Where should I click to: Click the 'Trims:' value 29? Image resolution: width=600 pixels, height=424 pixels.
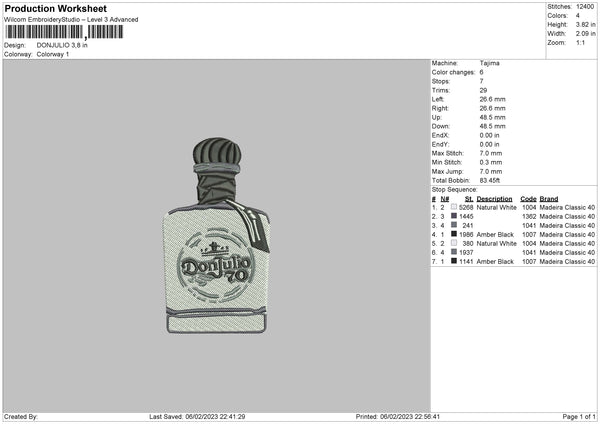click(x=483, y=90)
